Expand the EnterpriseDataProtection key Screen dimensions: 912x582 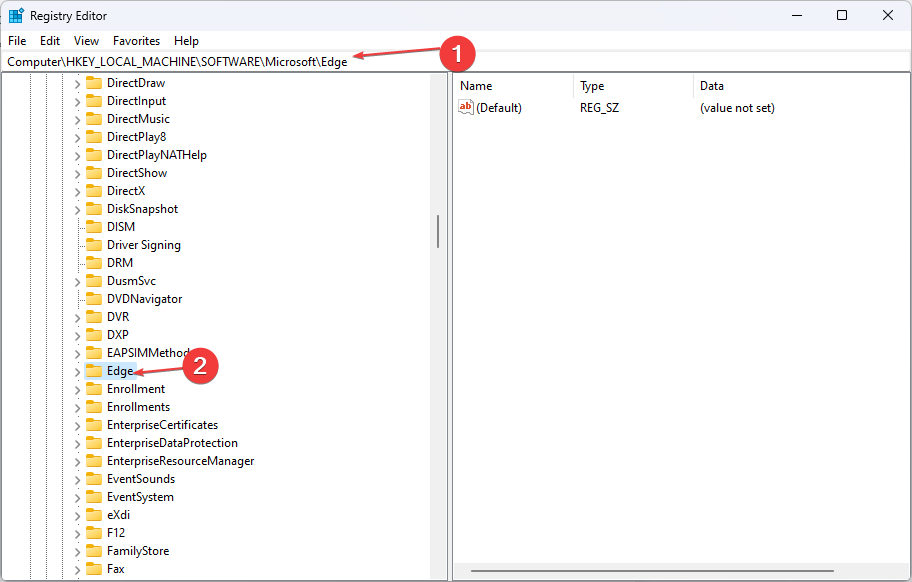[x=77, y=444]
